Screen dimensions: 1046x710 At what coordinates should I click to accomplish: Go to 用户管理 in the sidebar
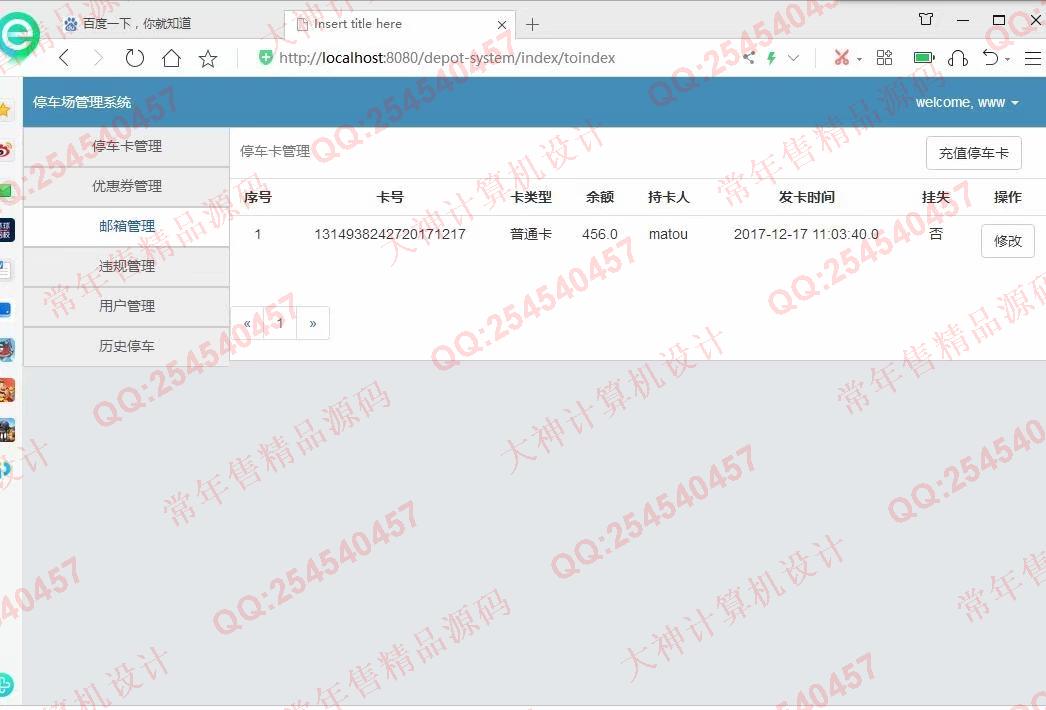[x=127, y=306]
